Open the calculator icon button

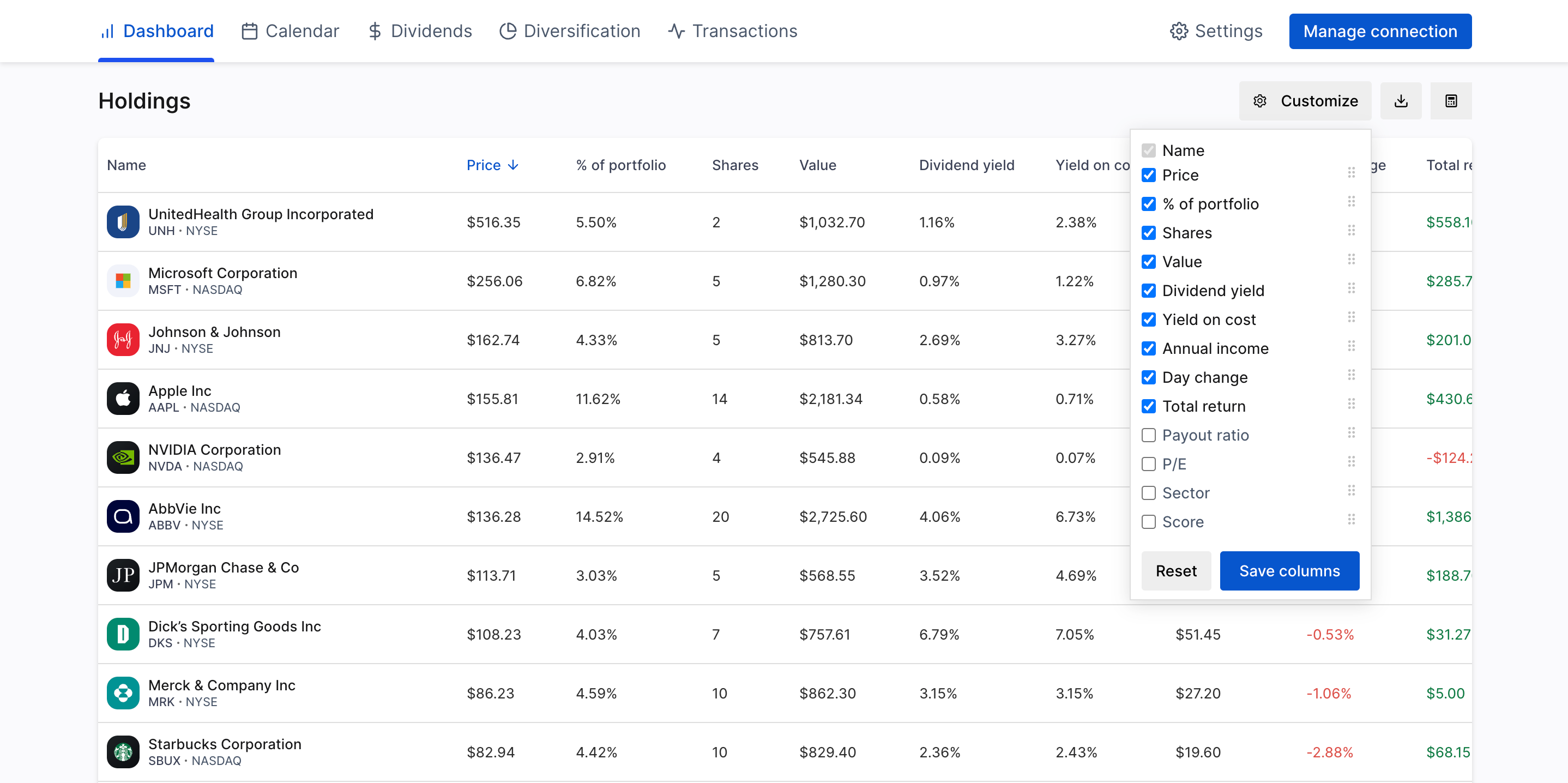tap(1451, 101)
